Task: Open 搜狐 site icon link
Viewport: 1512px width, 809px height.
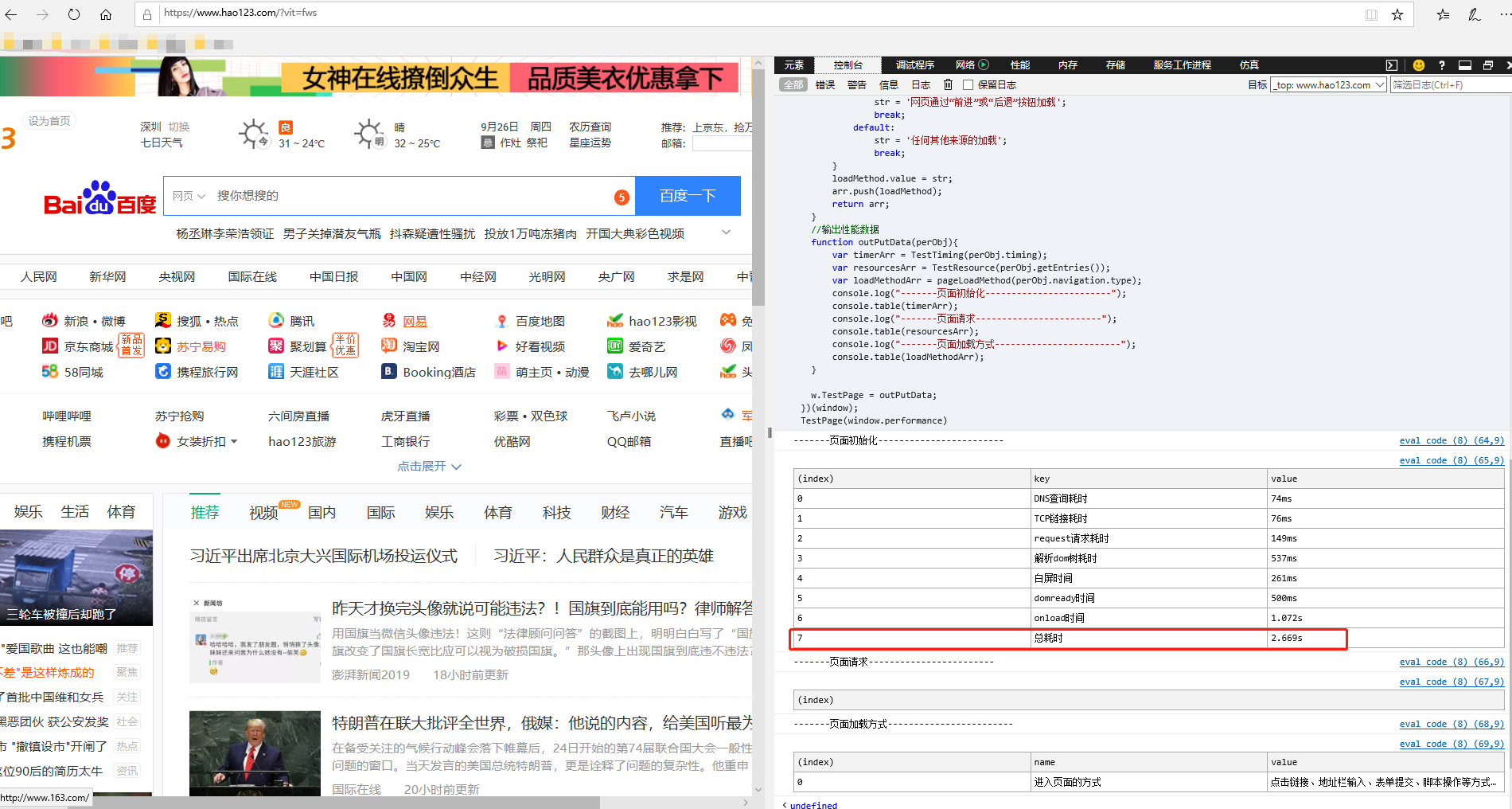Action: click(x=163, y=320)
